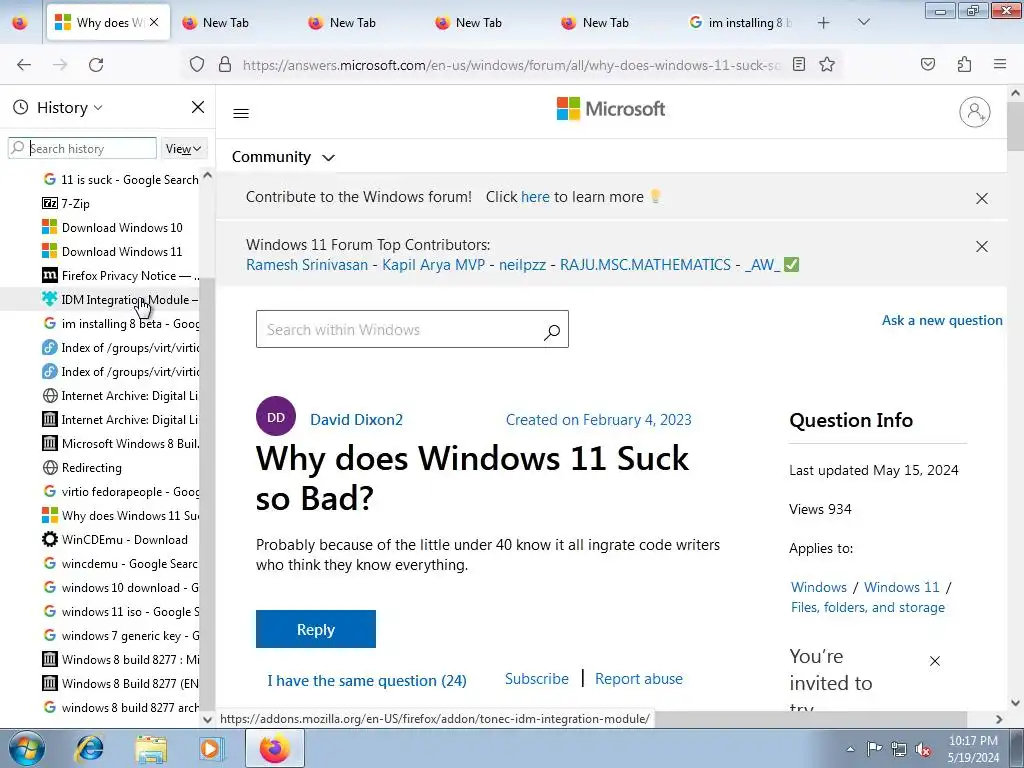Close the History sidebar

(x=198, y=107)
